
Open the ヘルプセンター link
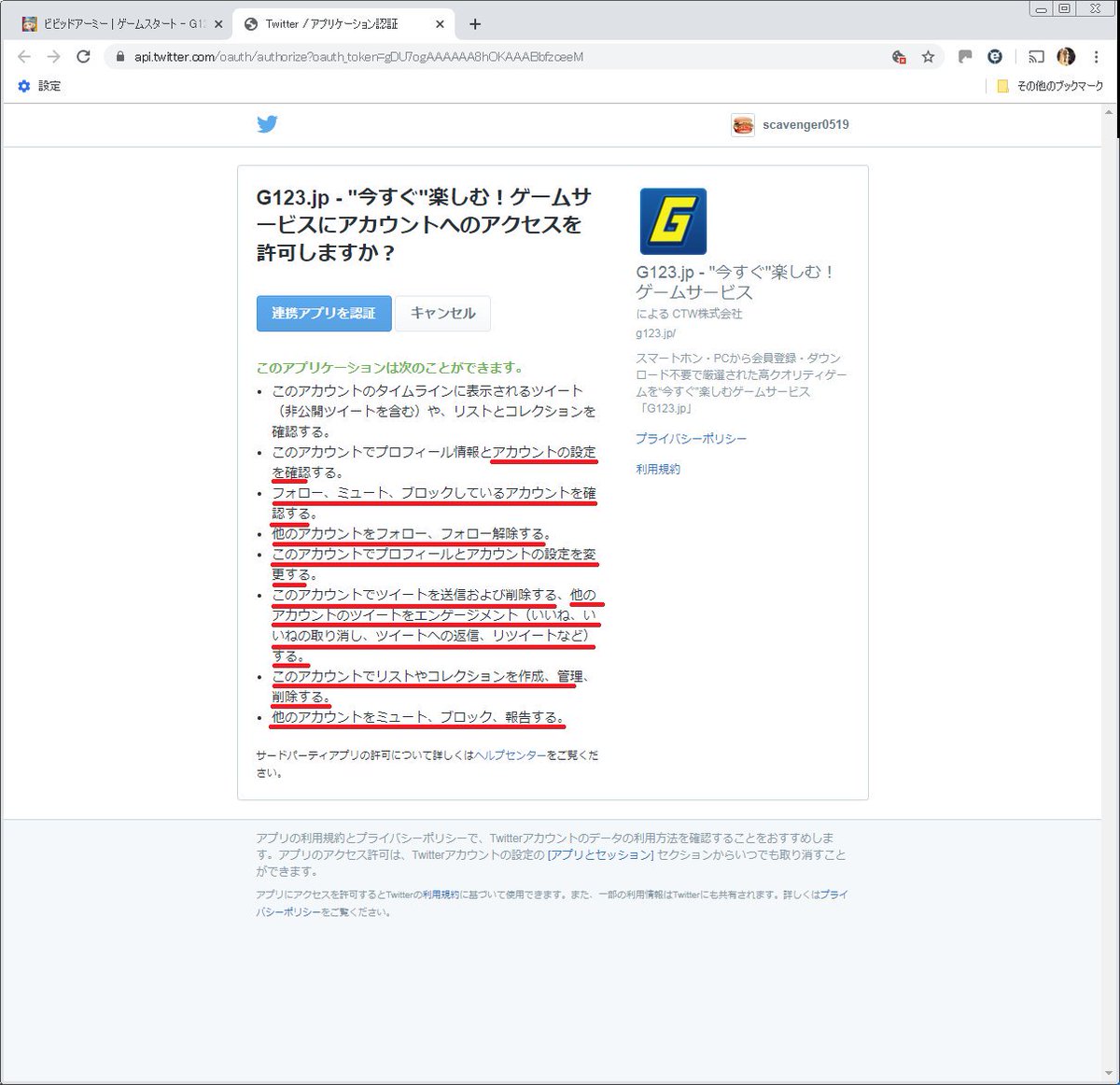[x=511, y=754]
